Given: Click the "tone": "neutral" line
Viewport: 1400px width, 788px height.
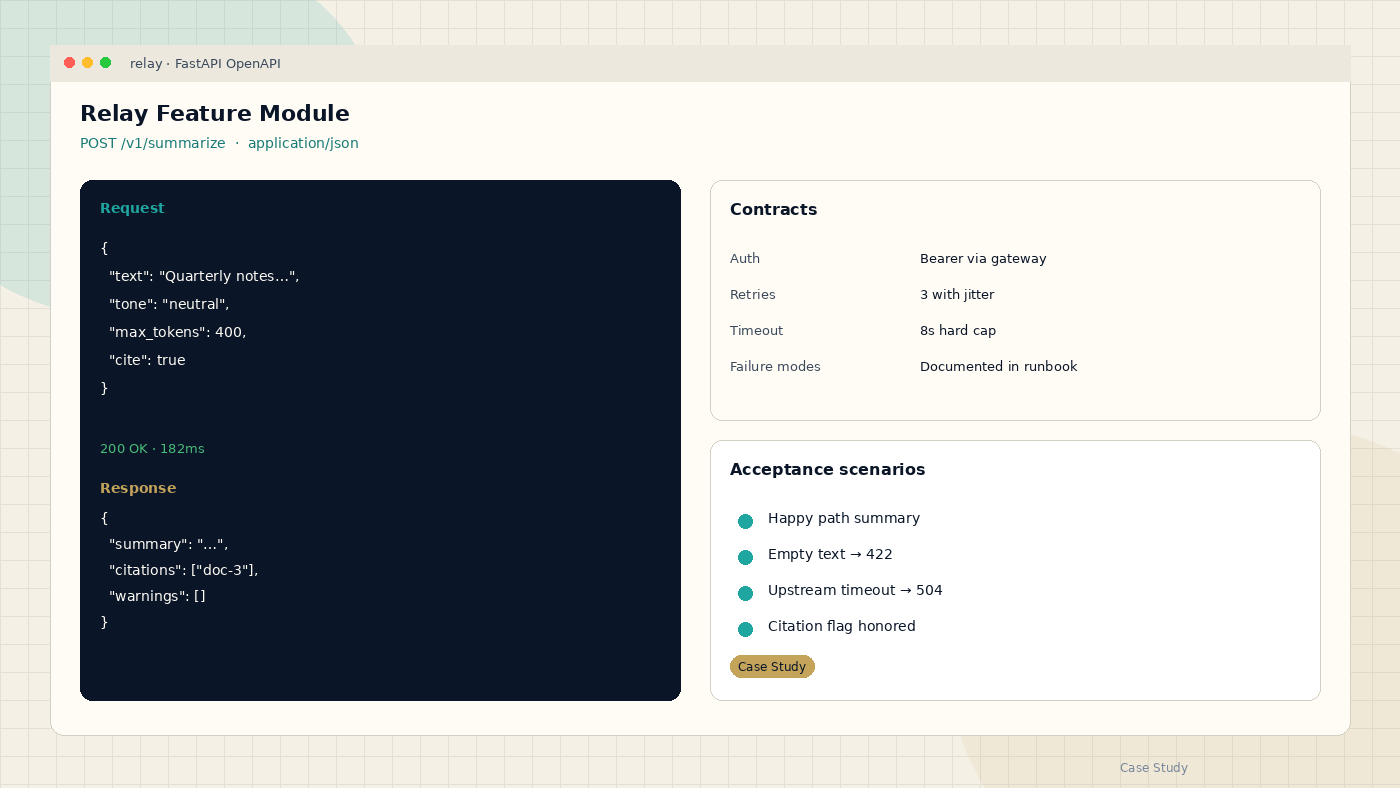Looking at the screenshot, I should click(169, 304).
